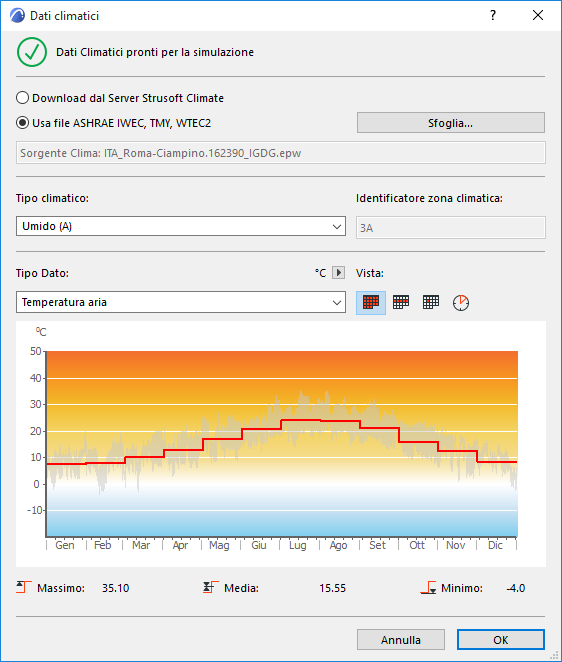Click the Lug month label on chart
Screen dimensions: 562x662
pos(298,545)
